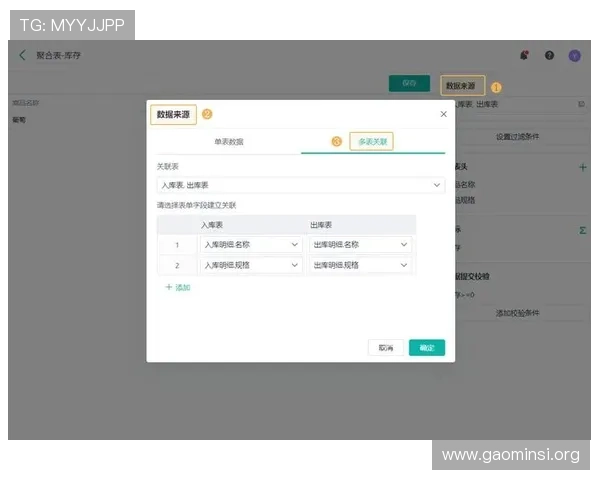Viewport: 600px width, 480px height.
Task: Click the 数据来源 dialog title
Action: click(x=173, y=114)
